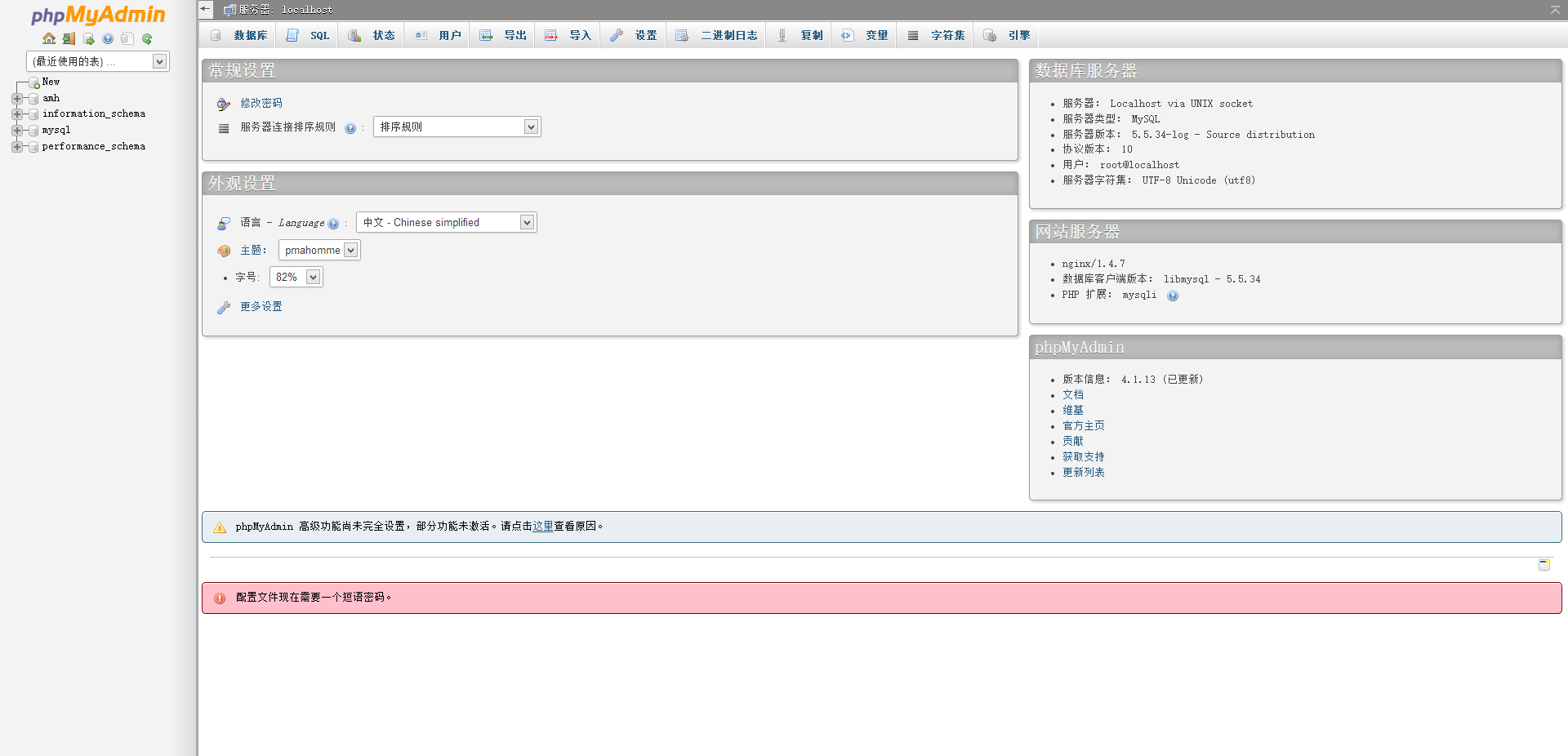Expand the performance_schema database node
This screenshot has width=1568, height=756.
(16, 147)
